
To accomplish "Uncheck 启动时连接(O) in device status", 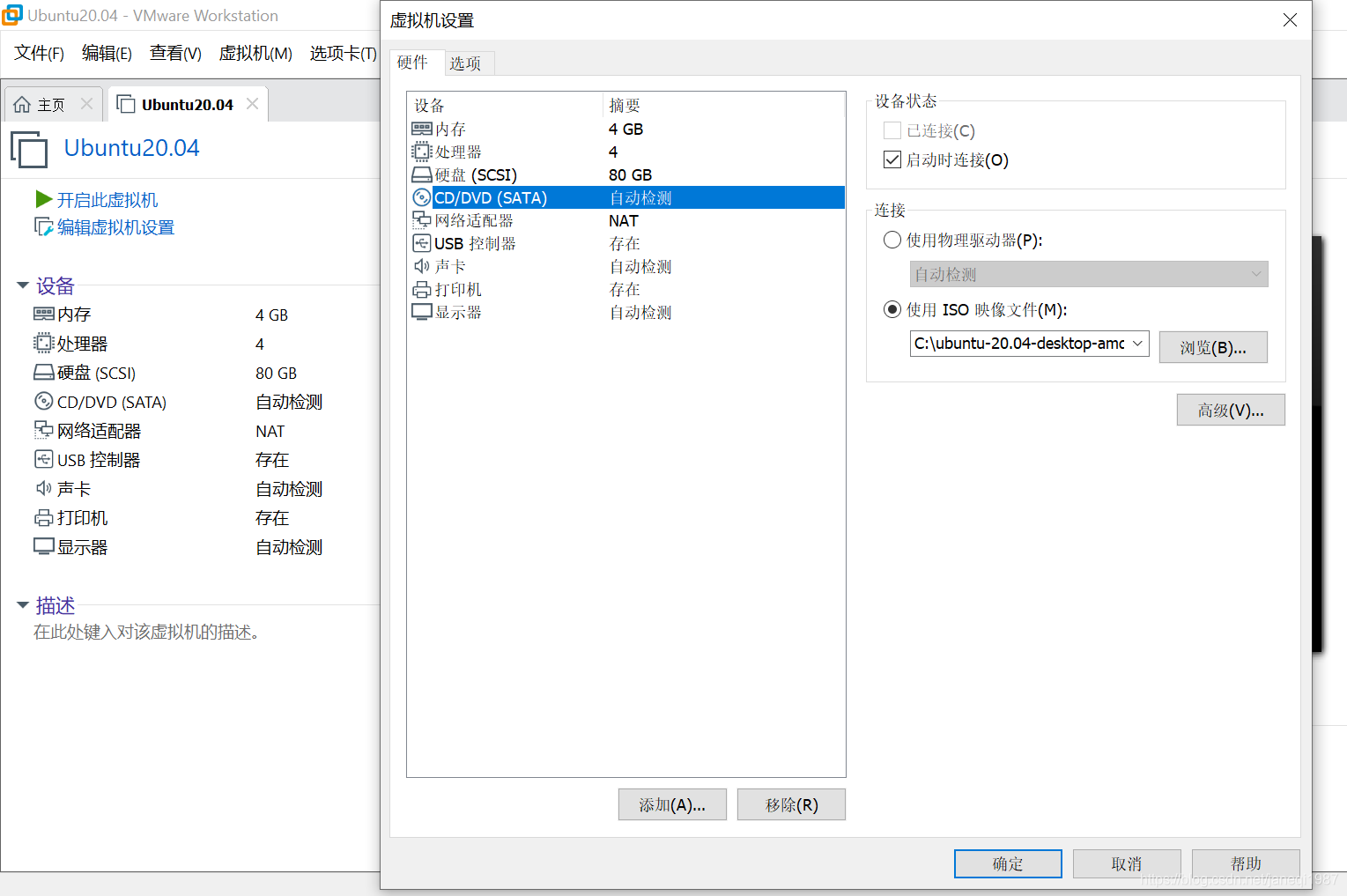I will point(892,159).
